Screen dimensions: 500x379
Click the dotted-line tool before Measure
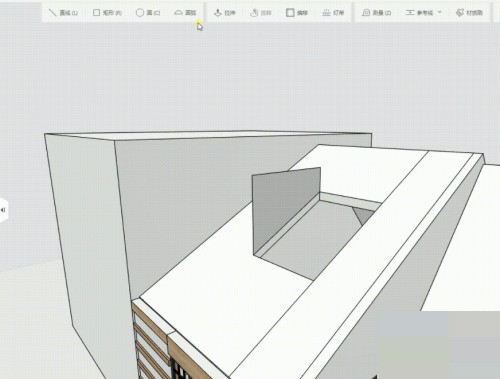pyautogui.click(x=333, y=13)
